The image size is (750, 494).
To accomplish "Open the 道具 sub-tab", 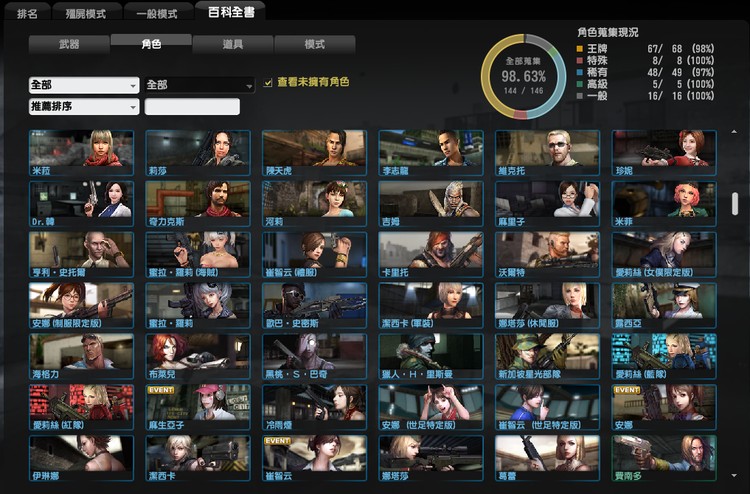I will click(x=233, y=44).
